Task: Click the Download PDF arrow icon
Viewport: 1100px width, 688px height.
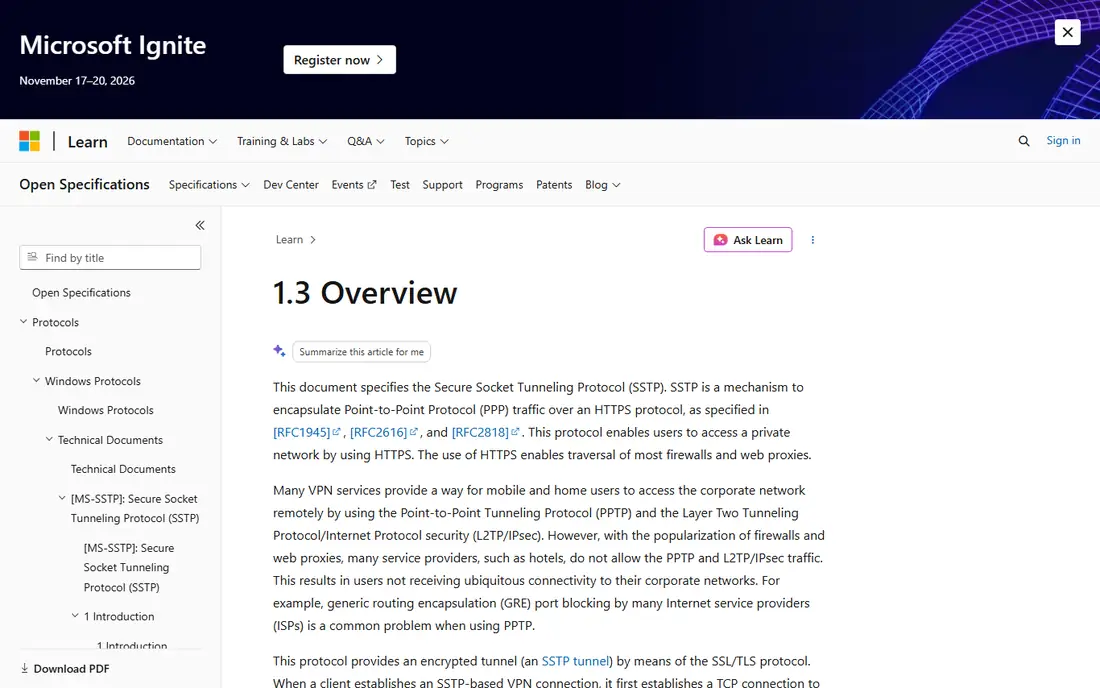Action: click(25, 668)
